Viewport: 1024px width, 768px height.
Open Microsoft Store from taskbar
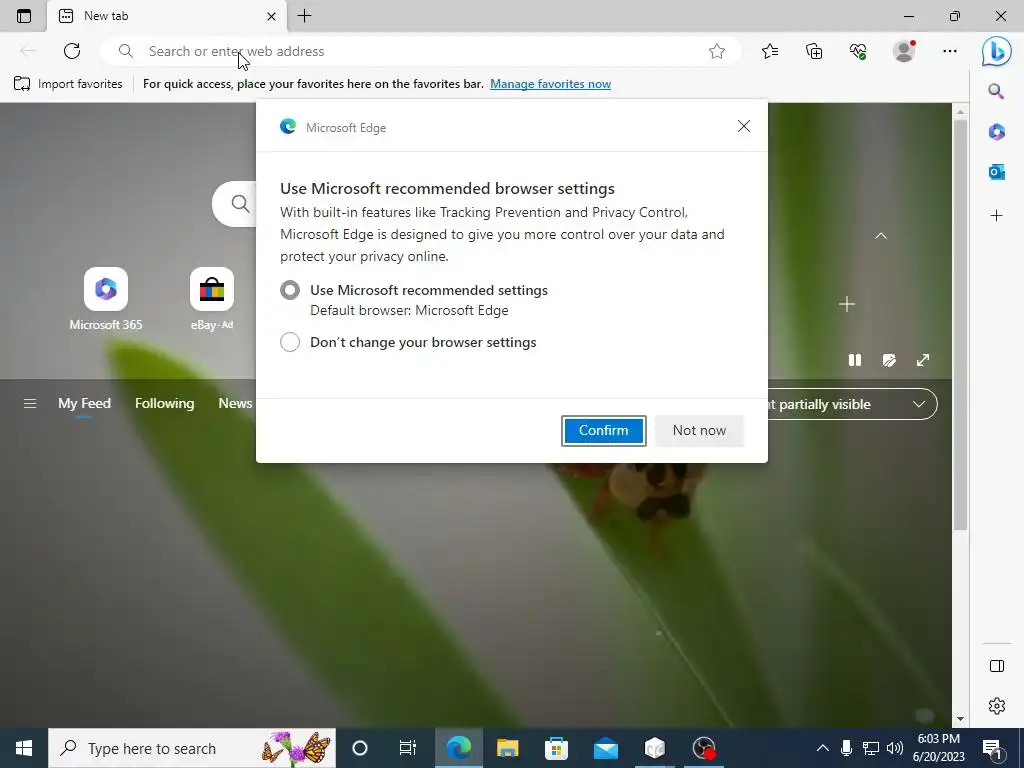pyautogui.click(x=556, y=748)
